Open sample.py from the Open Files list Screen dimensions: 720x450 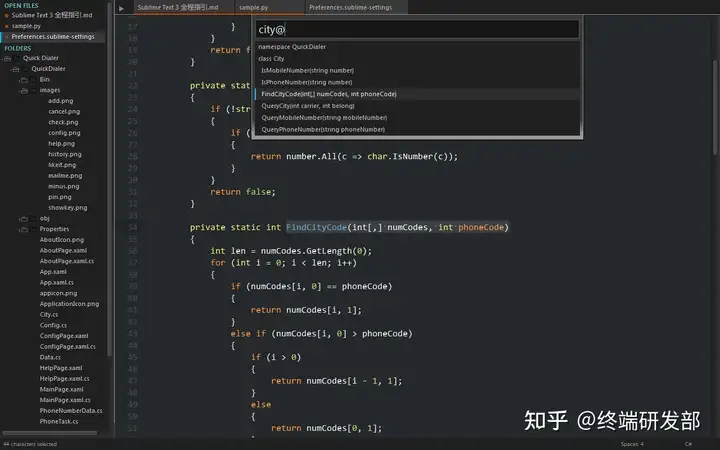[26, 26]
